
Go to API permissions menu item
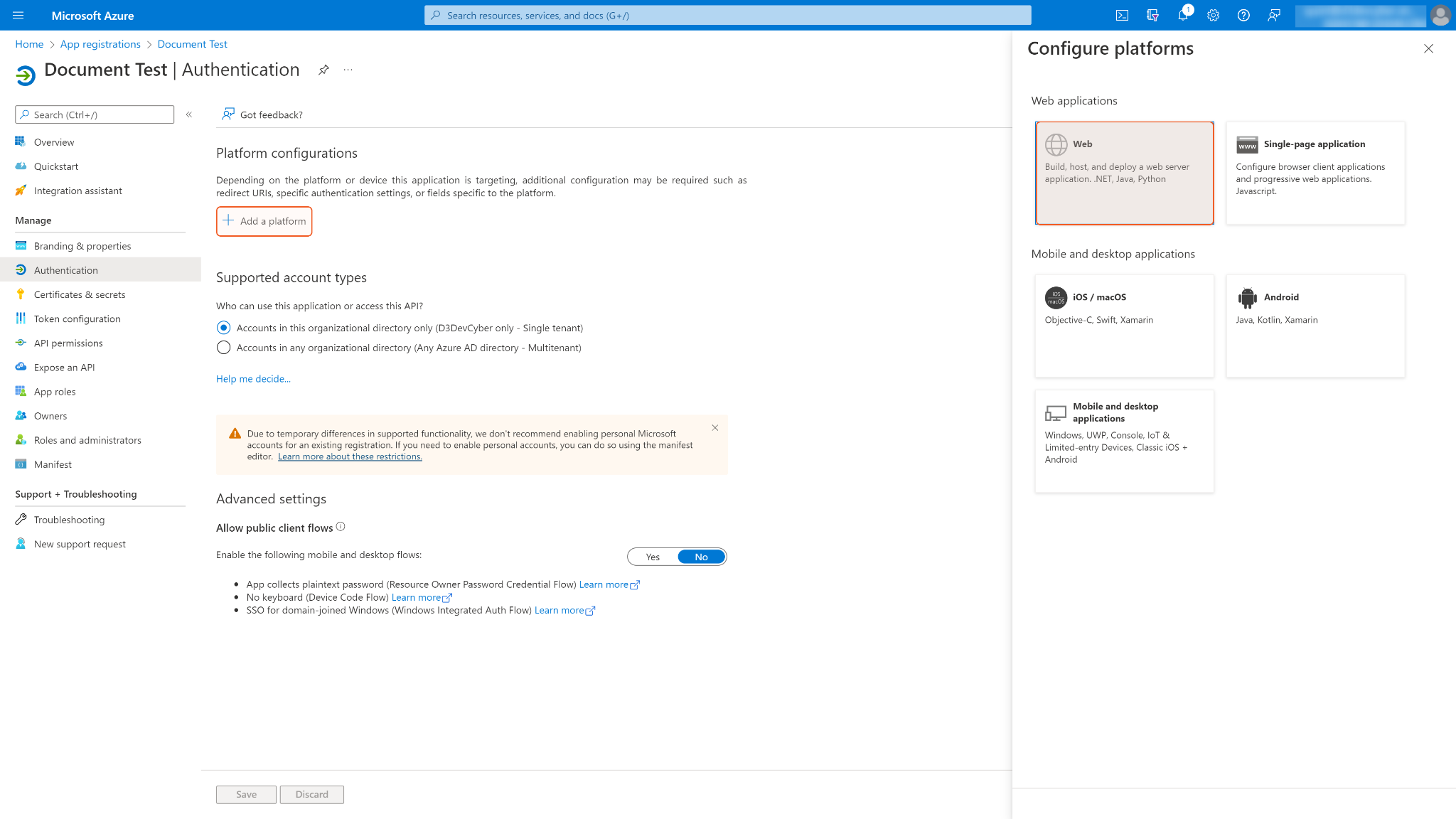click(x=68, y=343)
